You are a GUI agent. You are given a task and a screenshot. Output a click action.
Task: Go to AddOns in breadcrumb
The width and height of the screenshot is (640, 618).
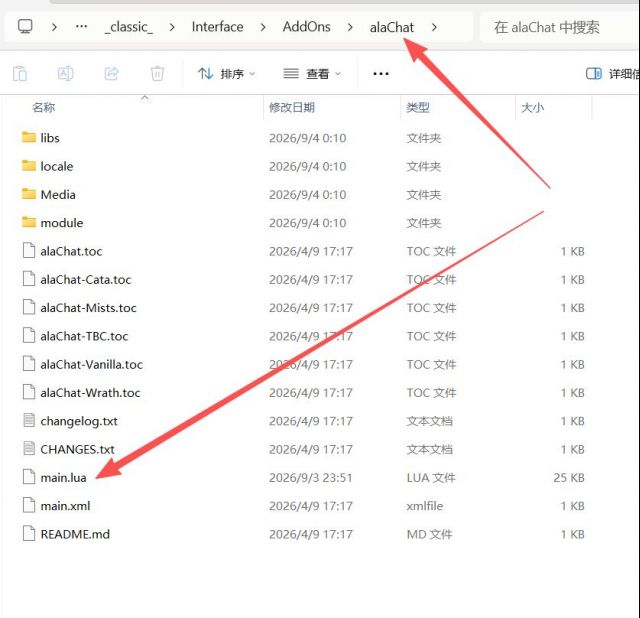pyautogui.click(x=307, y=27)
